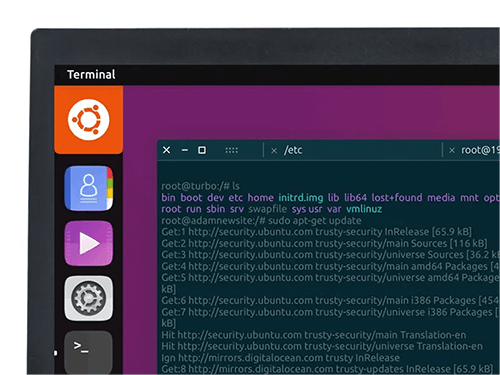Click the 'Get:3' universe Sources line
This screenshot has height=375, width=500.
click(330, 255)
